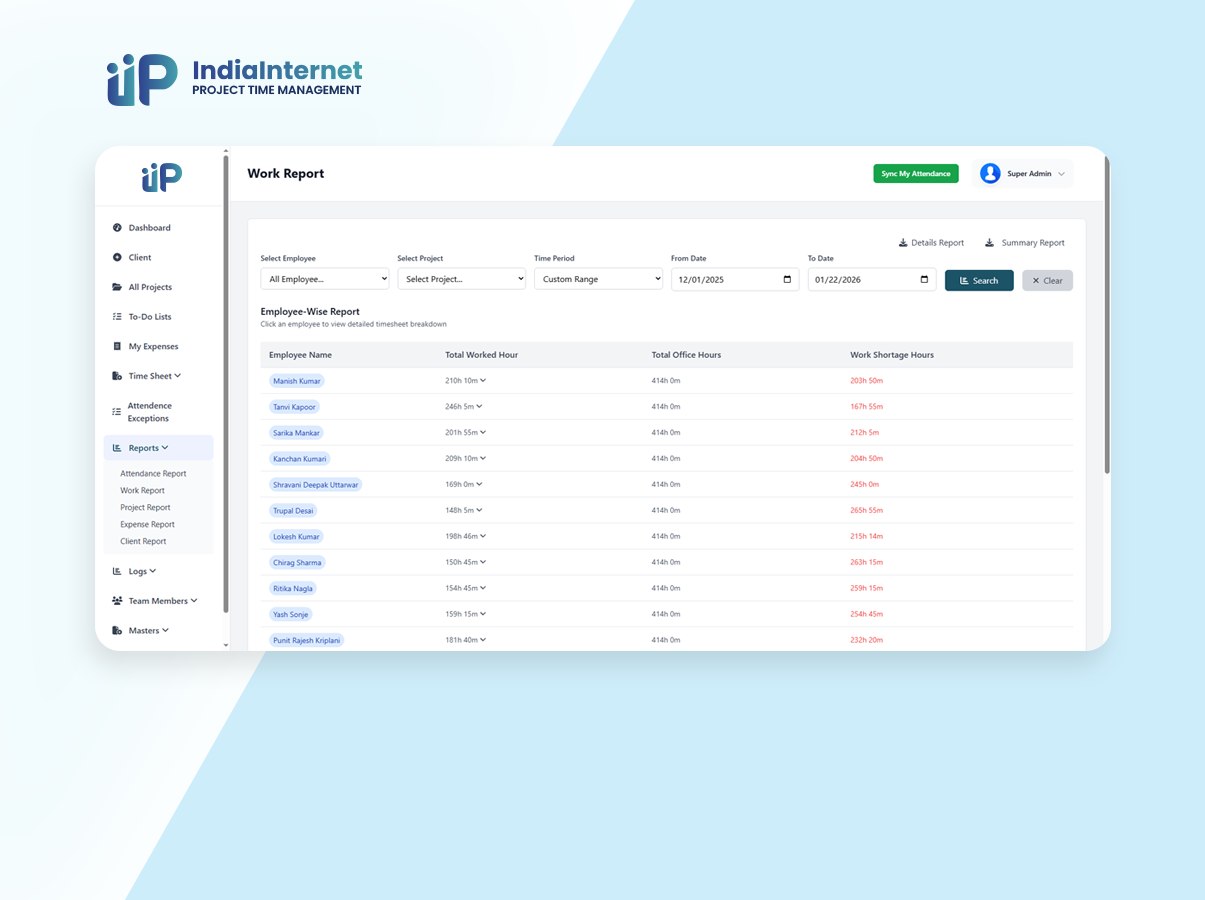Click the Dashboard icon in sidebar
The width and height of the screenshot is (1205, 900).
(x=117, y=228)
